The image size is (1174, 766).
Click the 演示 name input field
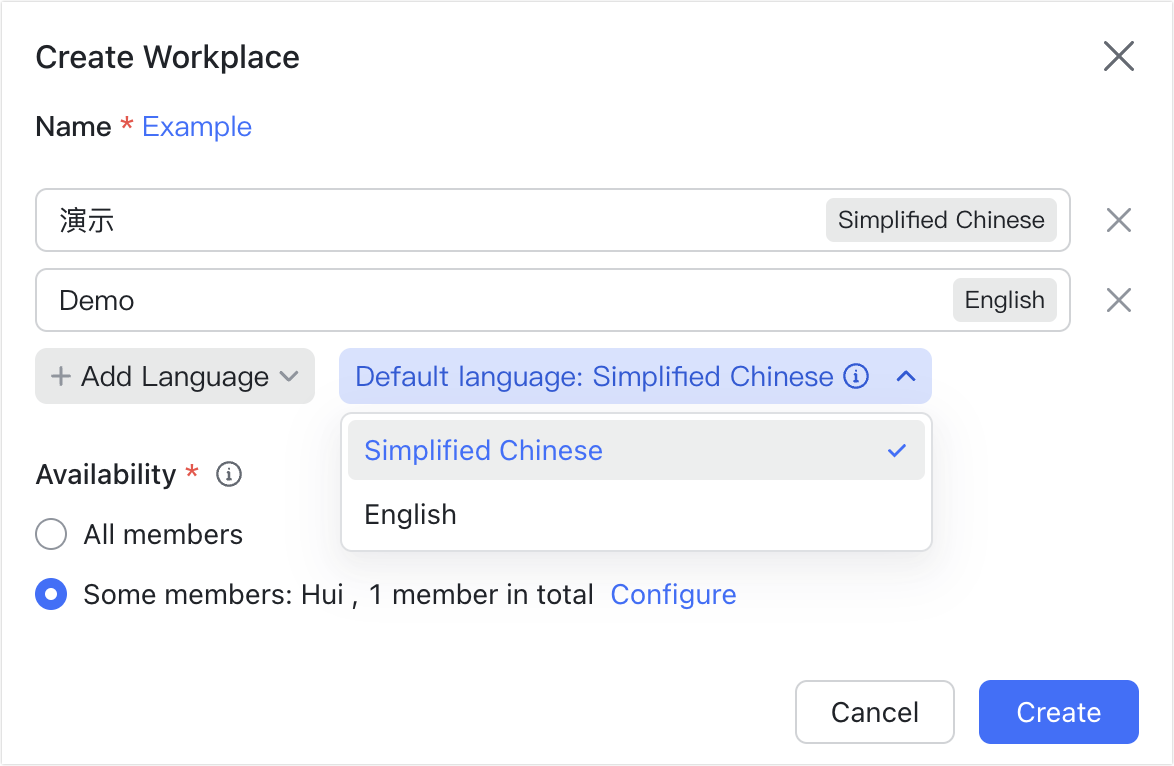pyautogui.click(x=300, y=220)
